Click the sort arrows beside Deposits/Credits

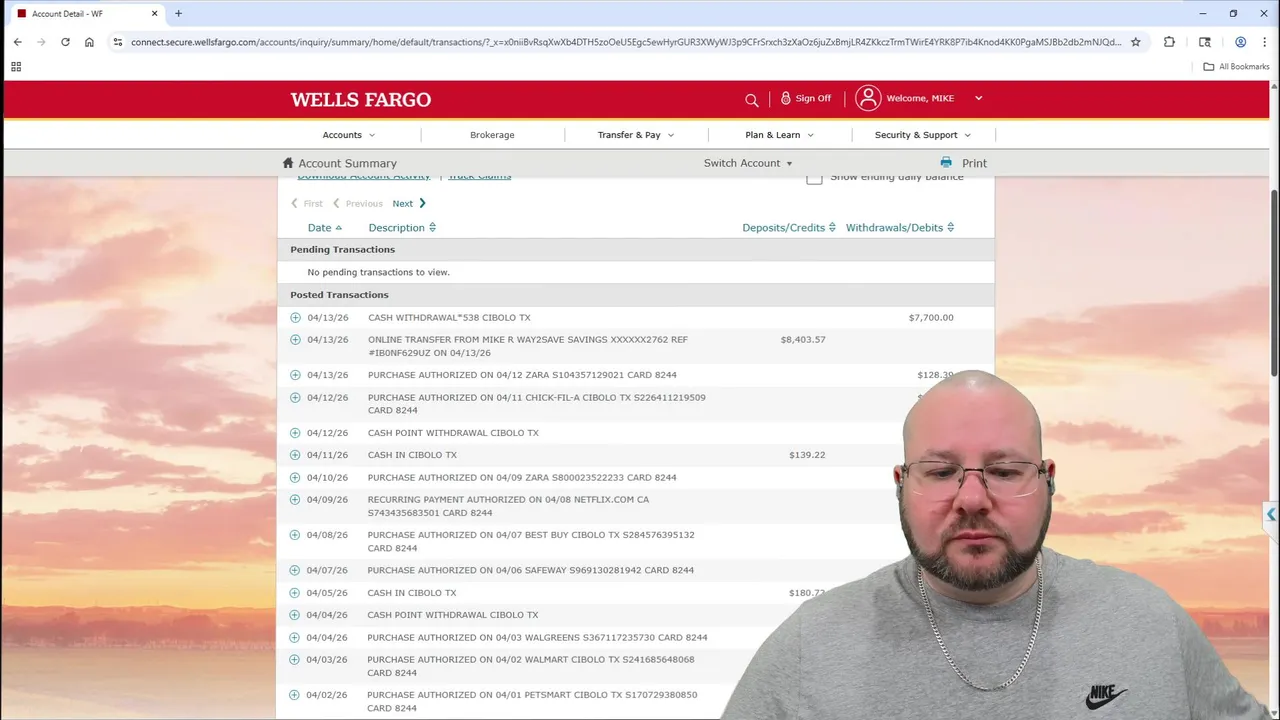coord(832,228)
